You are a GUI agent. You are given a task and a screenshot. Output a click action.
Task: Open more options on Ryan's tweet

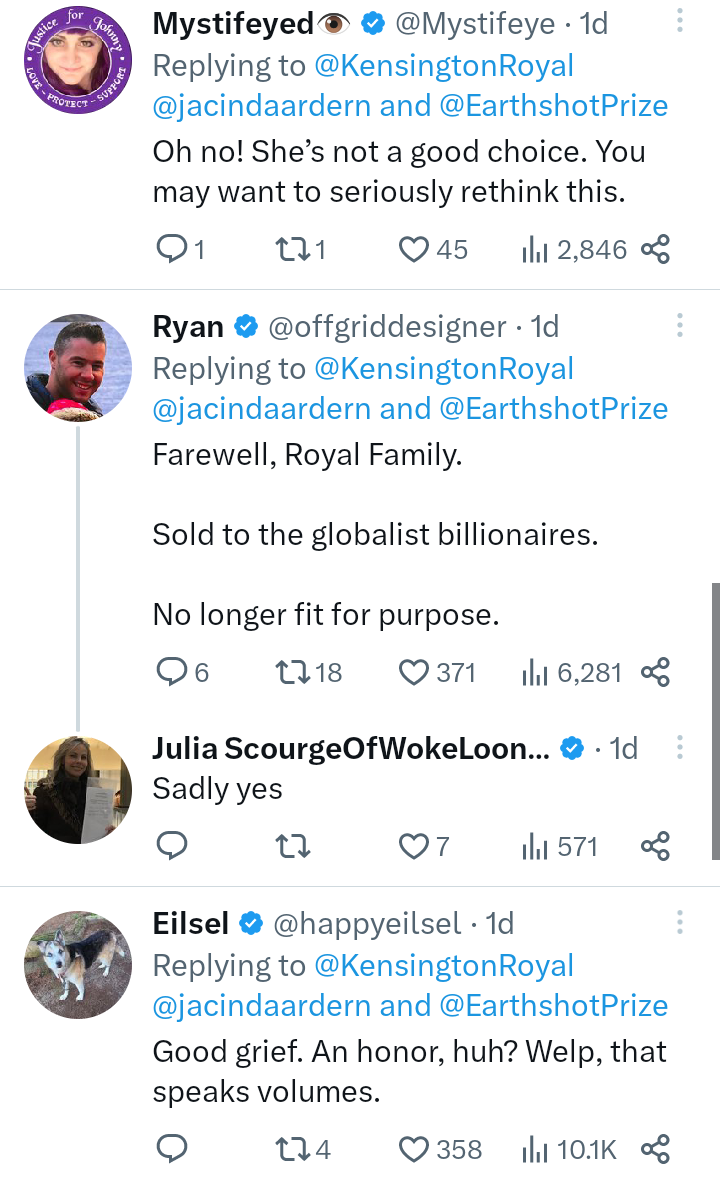click(x=679, y=325)
